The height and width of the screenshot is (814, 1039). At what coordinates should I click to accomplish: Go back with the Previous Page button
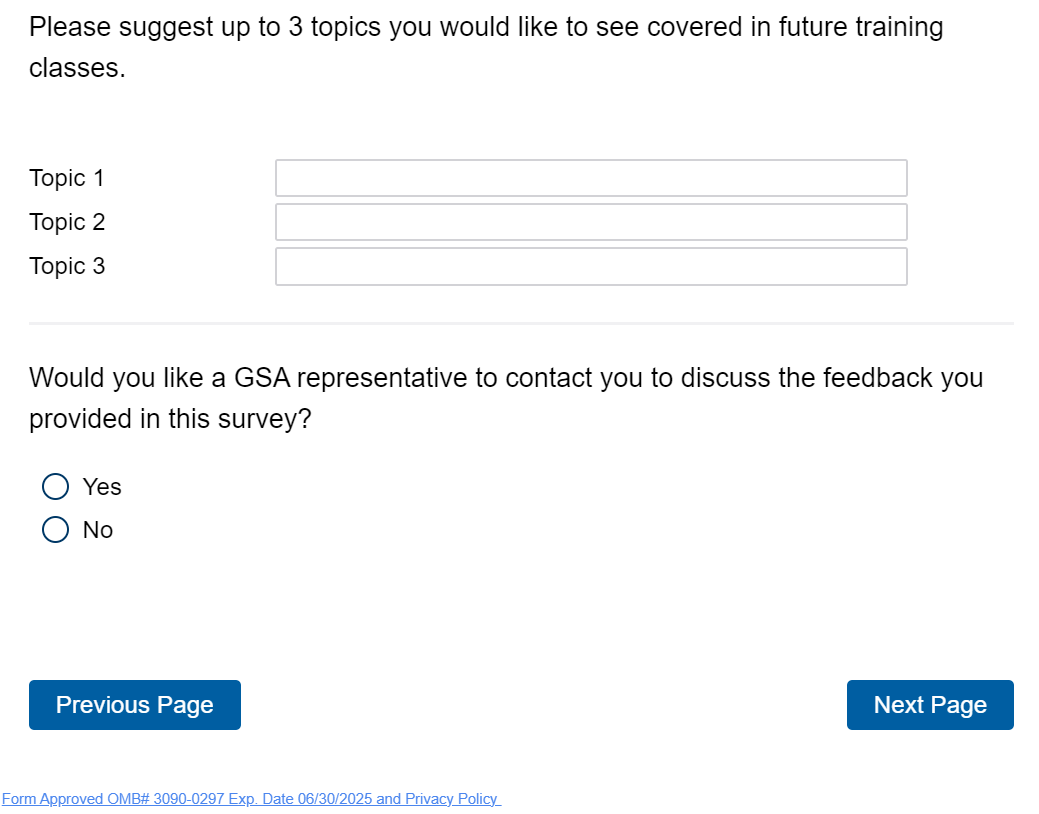(x=135, y=705)
